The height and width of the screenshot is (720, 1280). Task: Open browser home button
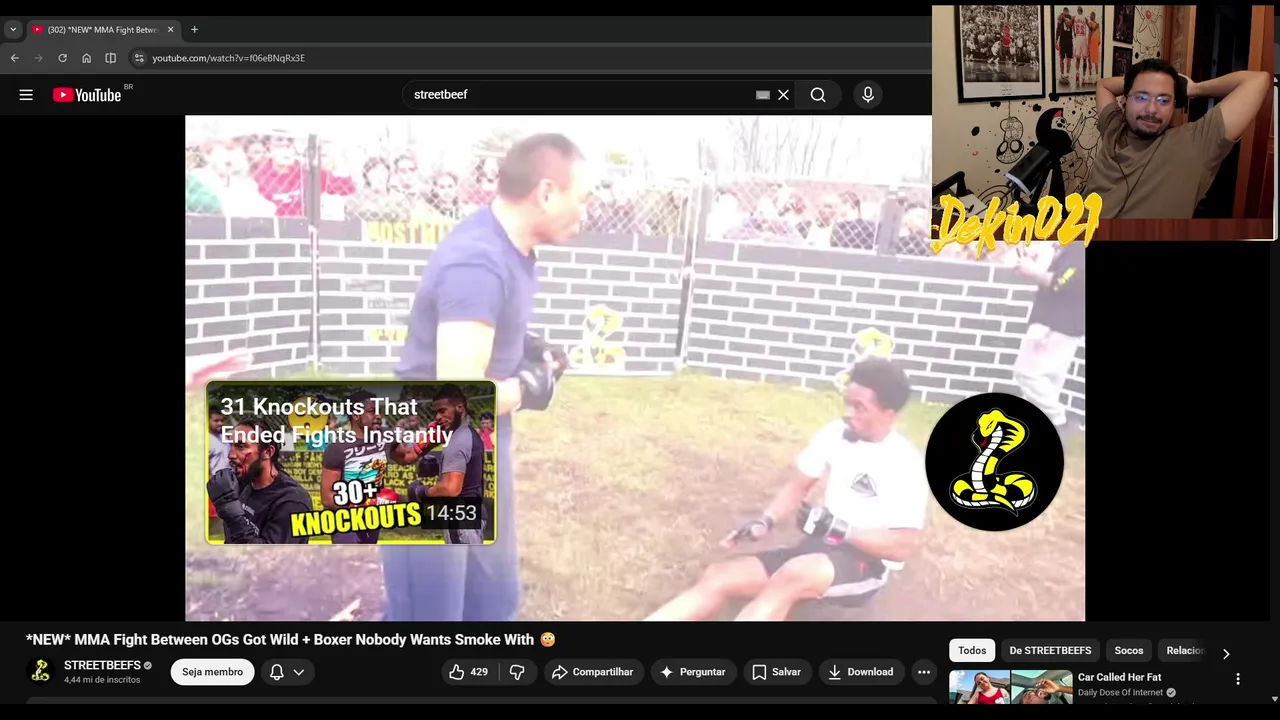(x=87, y=58)
